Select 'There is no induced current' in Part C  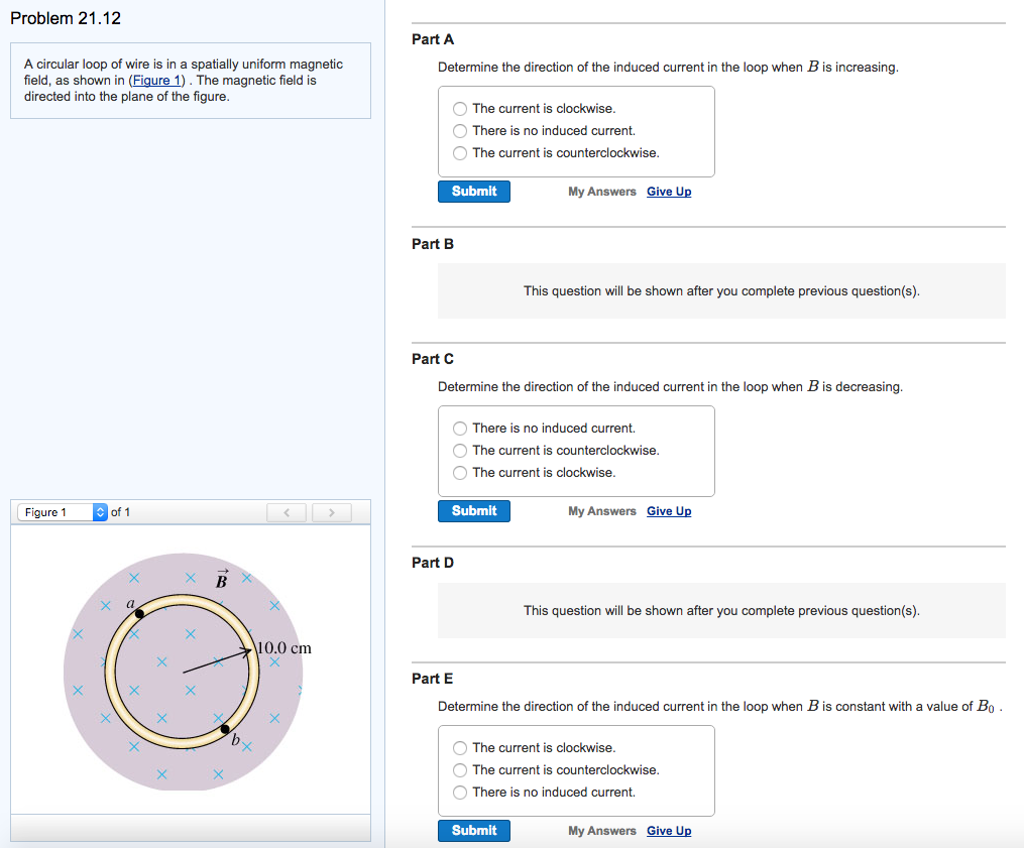pos(460,428)
